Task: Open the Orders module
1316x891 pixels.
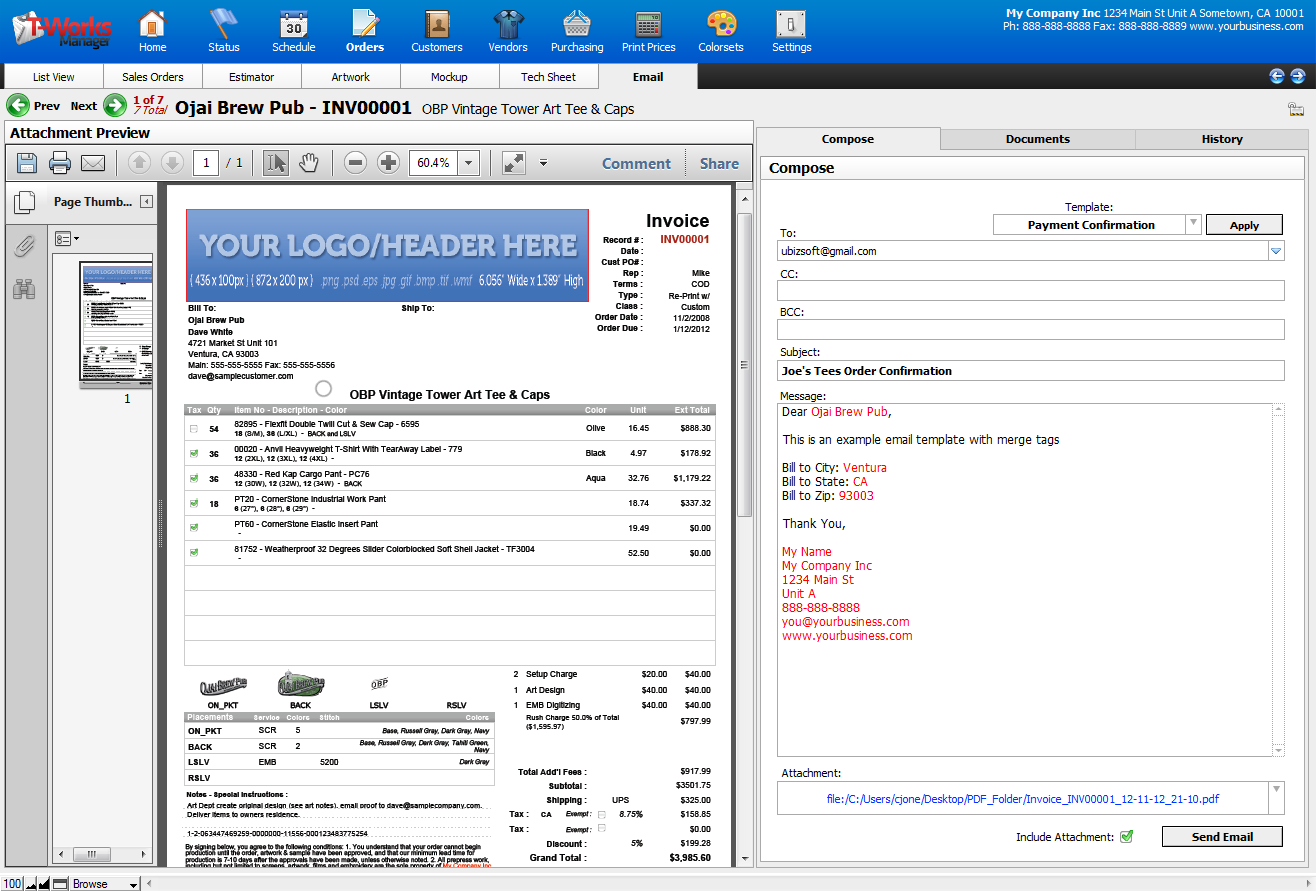Action: click(365, 30)
